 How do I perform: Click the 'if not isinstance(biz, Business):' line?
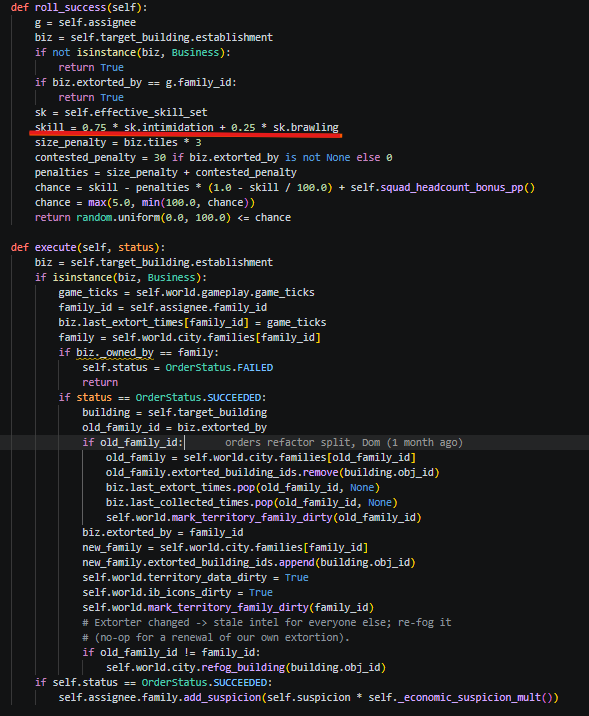pos(132,53)
